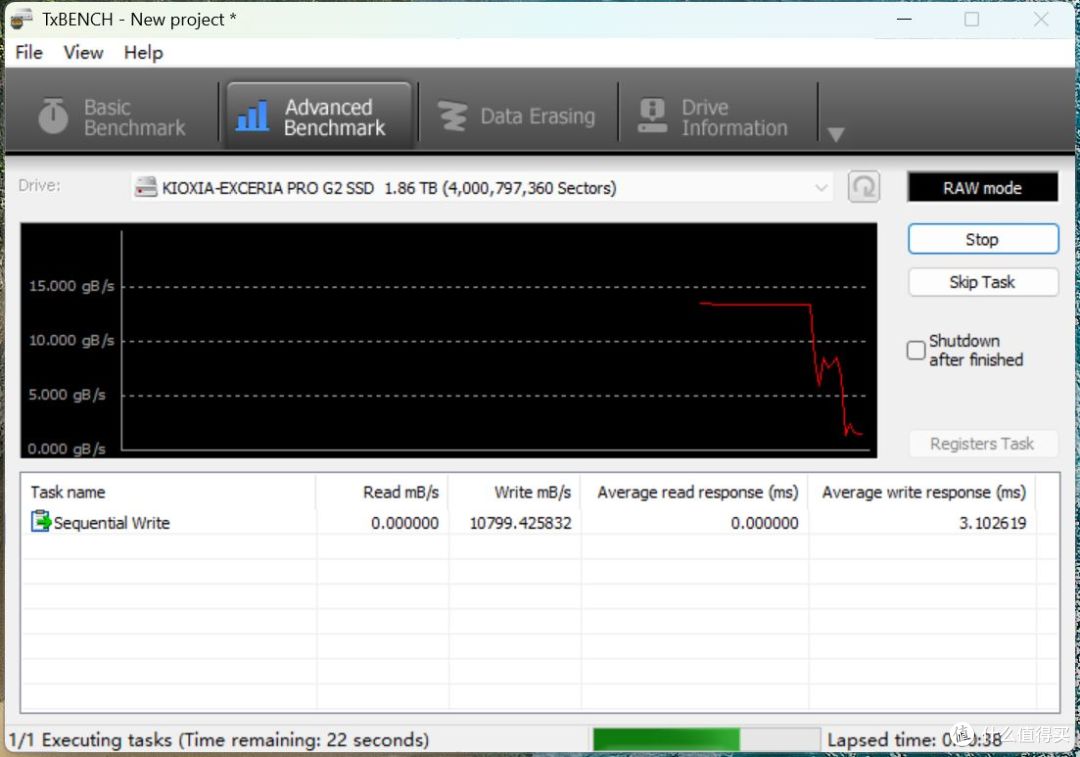The height and width of the screenshot is (757, 1080).
Task: Click the Data Erasing icon
Action: pyautogui.click(x=453, y=116)
